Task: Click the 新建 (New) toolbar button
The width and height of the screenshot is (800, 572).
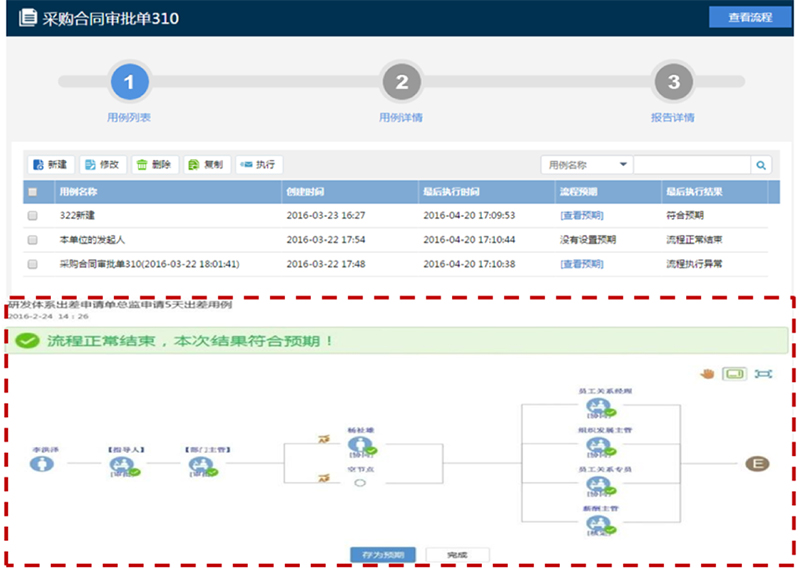Action: [x=49, y=165]
